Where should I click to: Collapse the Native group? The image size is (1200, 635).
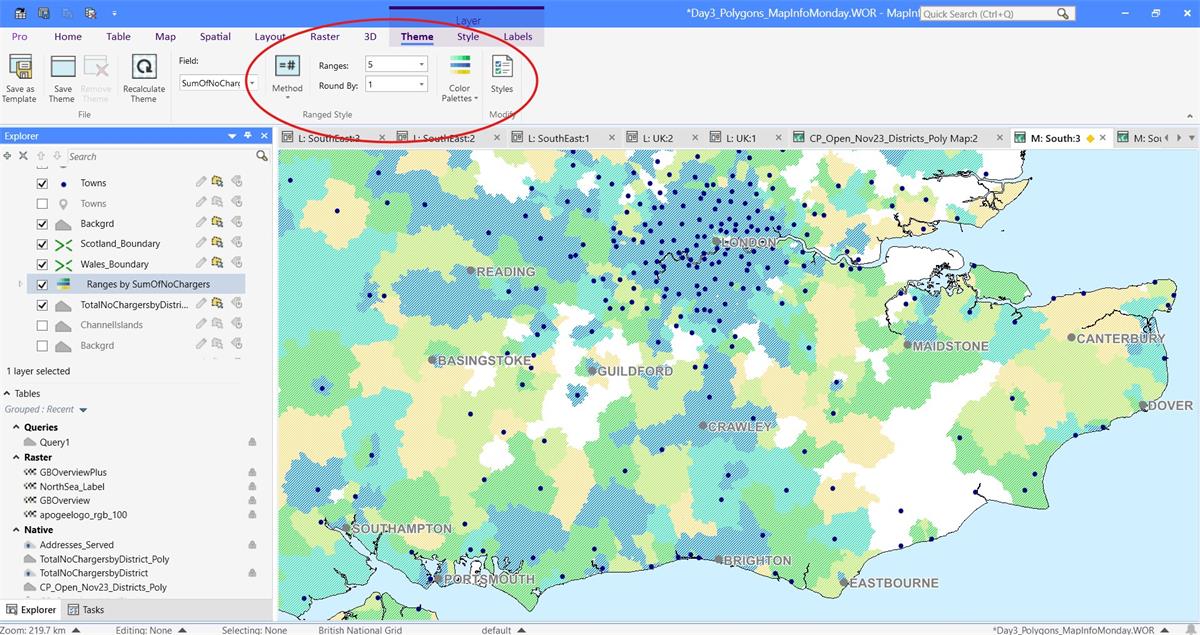click(16, 530)
